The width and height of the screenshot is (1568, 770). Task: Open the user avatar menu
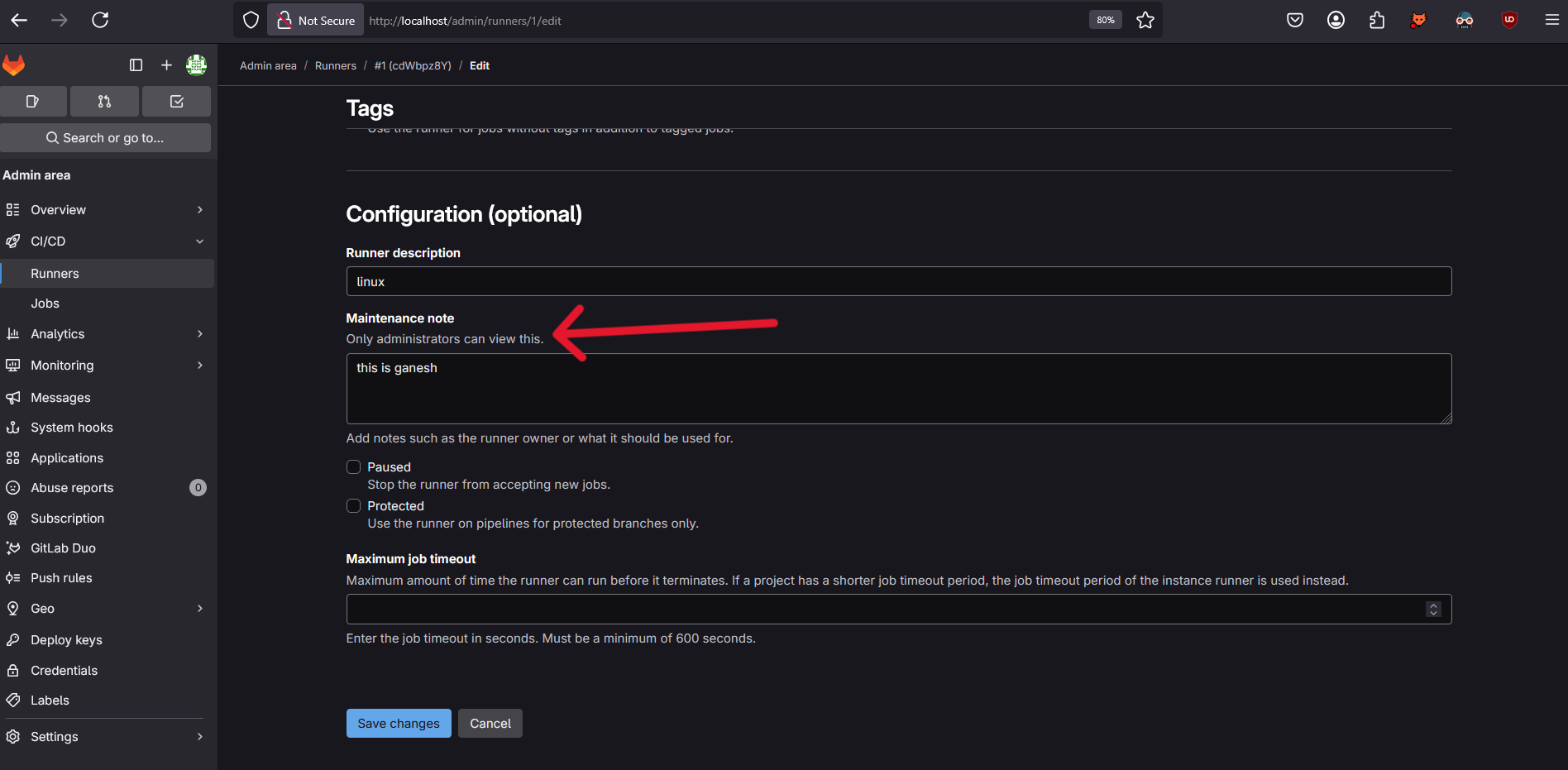(x=196, y=65)
